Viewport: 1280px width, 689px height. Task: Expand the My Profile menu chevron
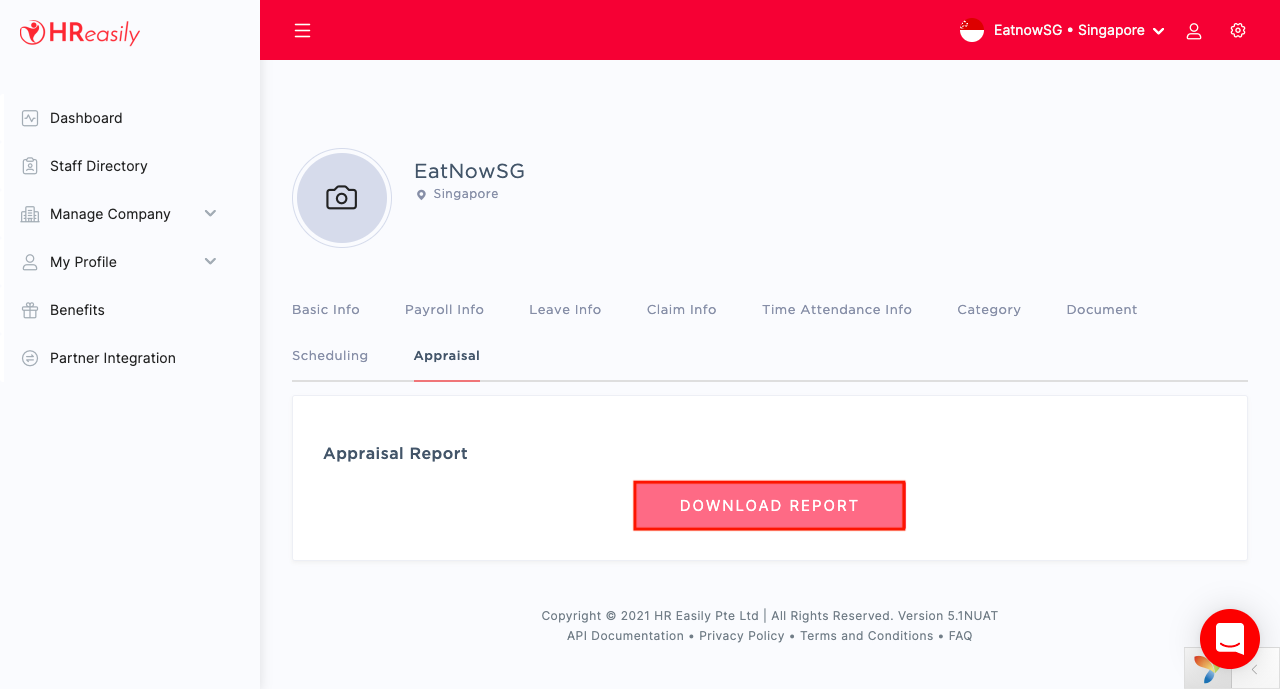click(210, 261)
